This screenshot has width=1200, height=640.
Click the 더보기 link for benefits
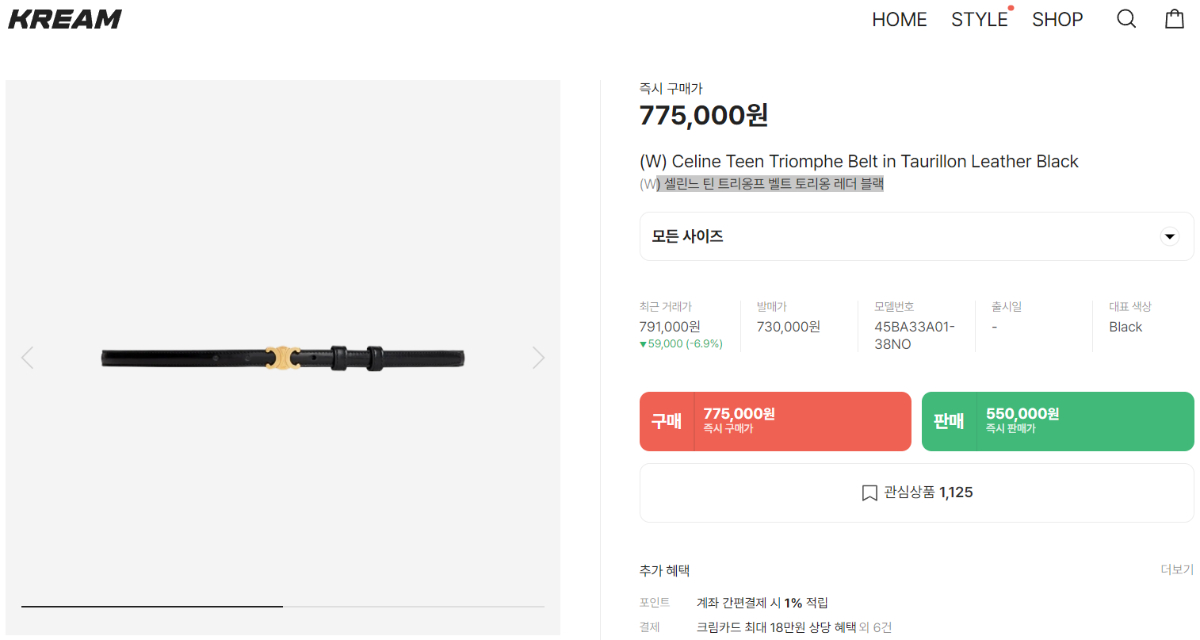[1176, 570]
